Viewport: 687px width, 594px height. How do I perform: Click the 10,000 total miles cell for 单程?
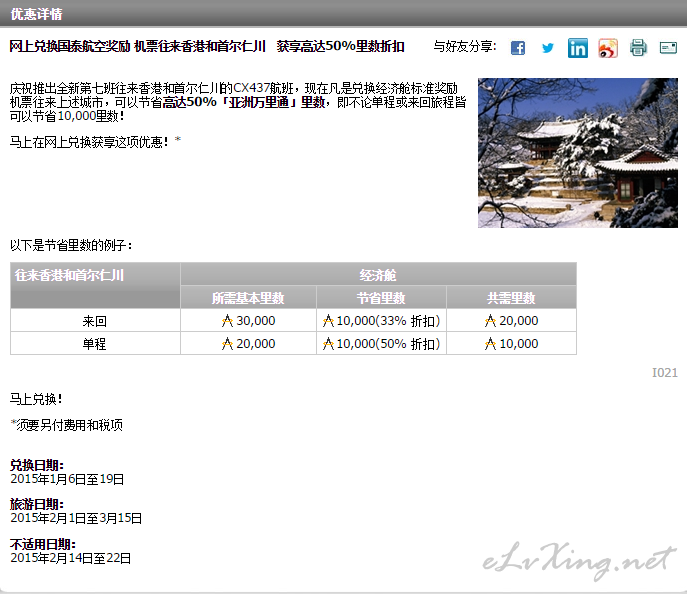click(511, 343)
